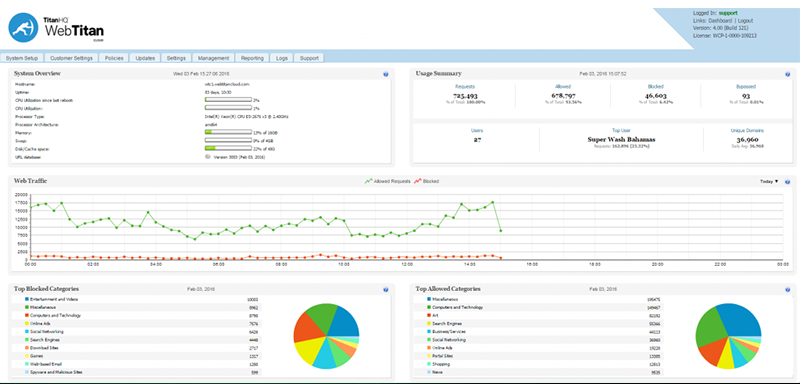The height and width of the screenshot is (384, 800).
Task: Open help for Top Blocked Categories panel
Action: [386, 290]
